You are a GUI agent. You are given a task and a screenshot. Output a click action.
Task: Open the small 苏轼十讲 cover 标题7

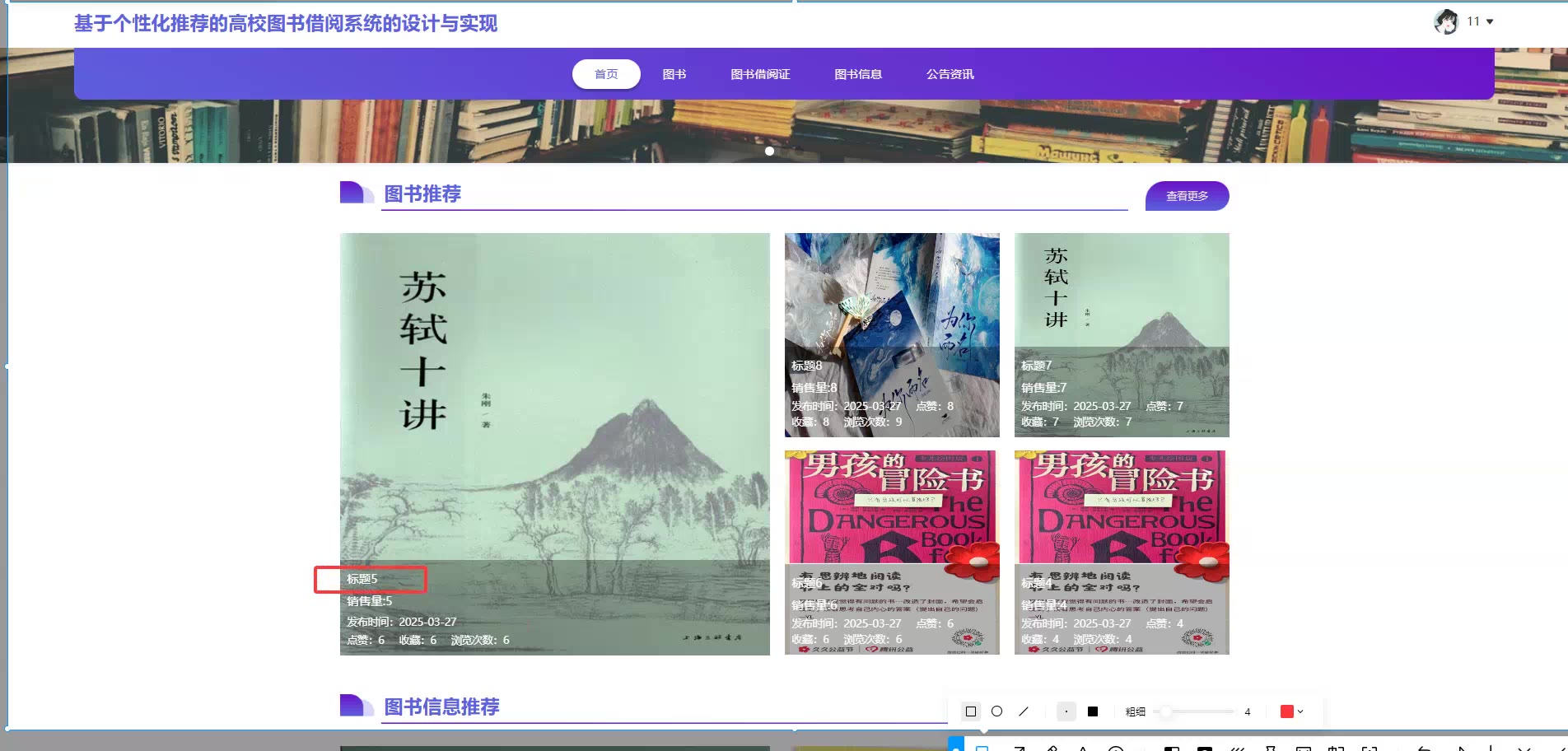pos(1122,335)
